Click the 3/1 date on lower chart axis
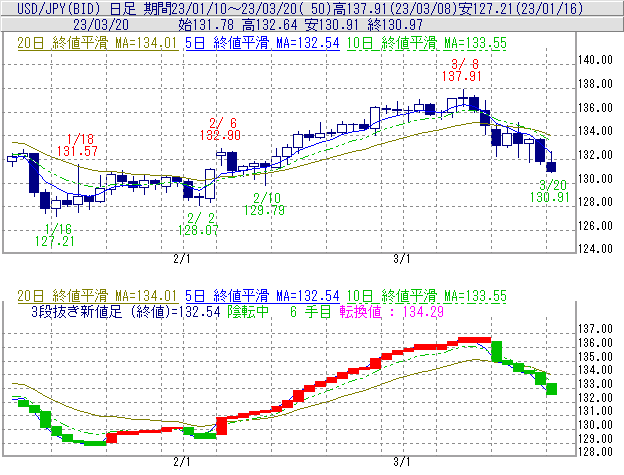Screen dimensions: 624x475 [x=402, y=462]
